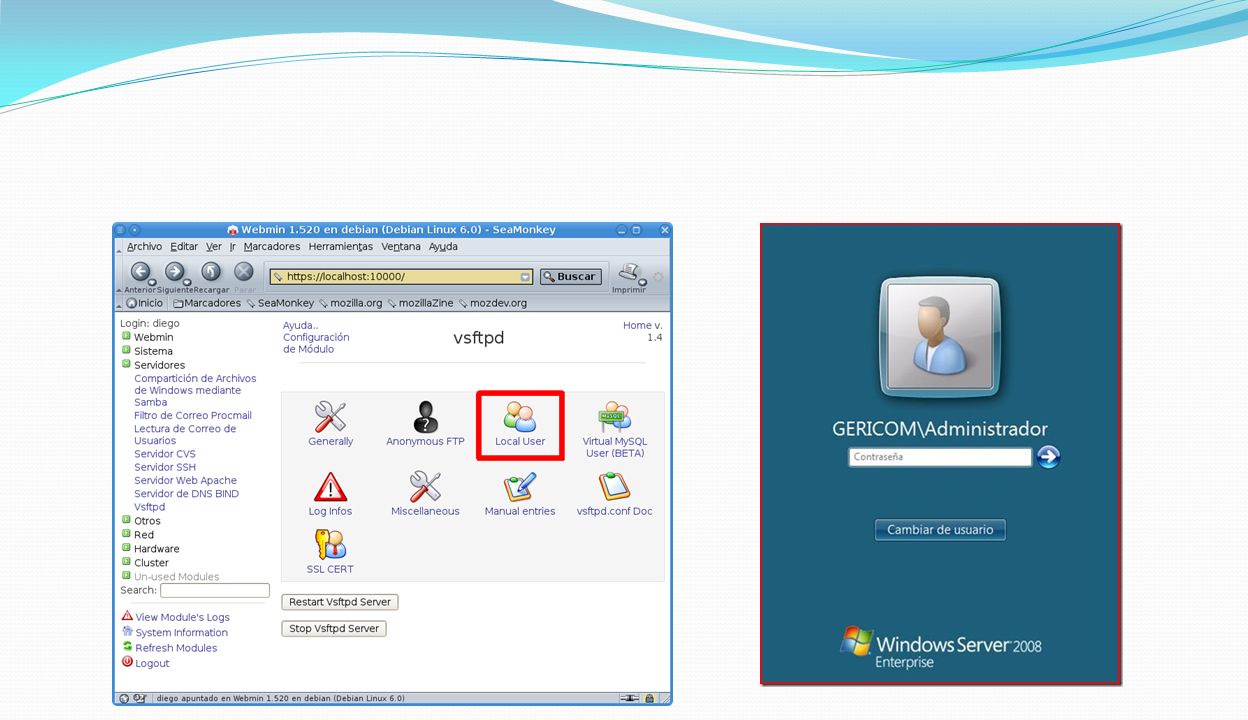The image size is (1248, 720).
Task: Click Restart Vsftpd Server button
Action: click(340, 602)
